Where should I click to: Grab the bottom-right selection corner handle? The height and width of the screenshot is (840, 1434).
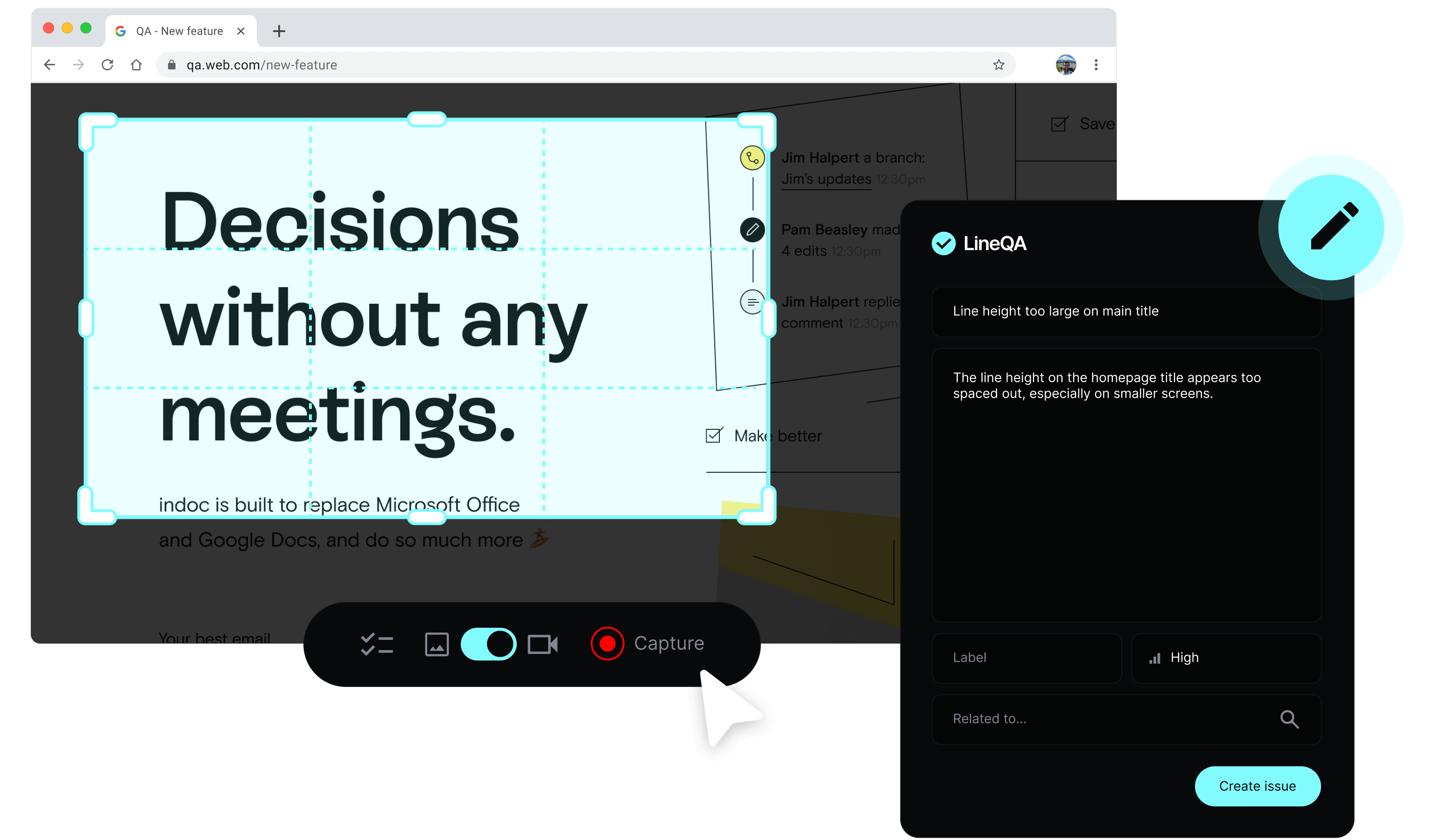coord(758,505)
